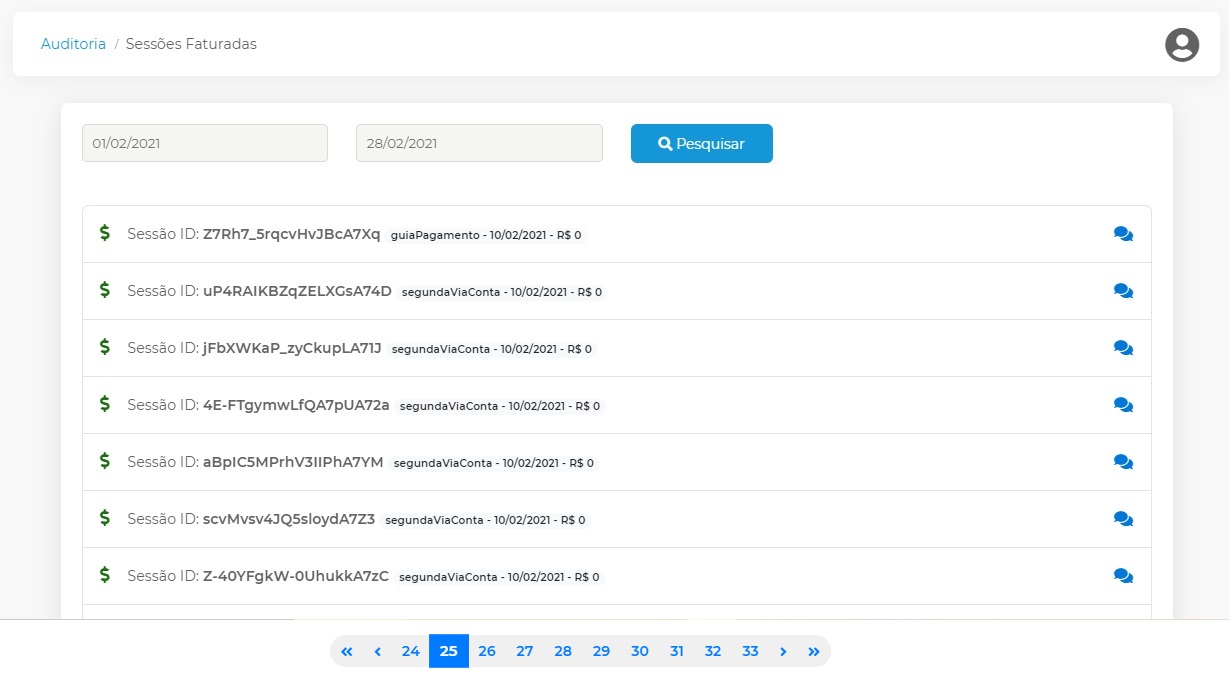Screen dimensions: 1232x696
Task: Open chat icon for session Z-40YFgkW-0UhukkA7zC
Action: coord(1123,576)
